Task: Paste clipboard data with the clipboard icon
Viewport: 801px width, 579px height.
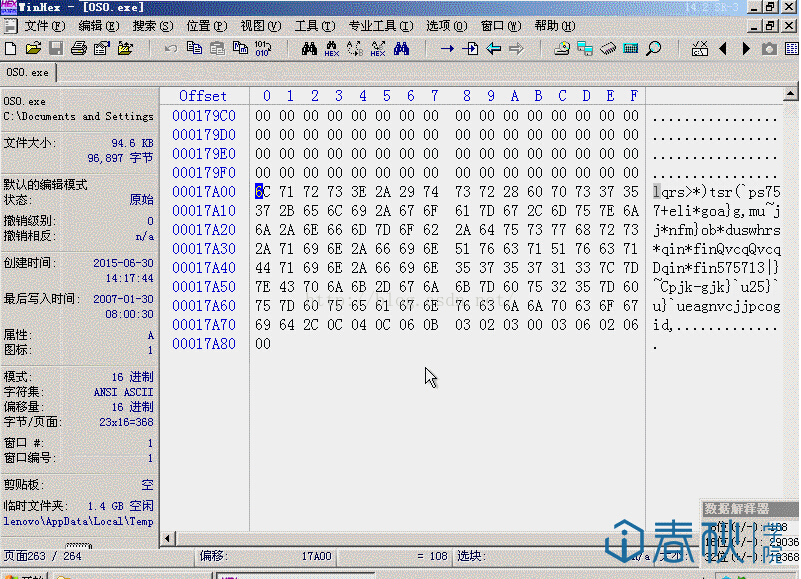Action: [x=218, y=49]
